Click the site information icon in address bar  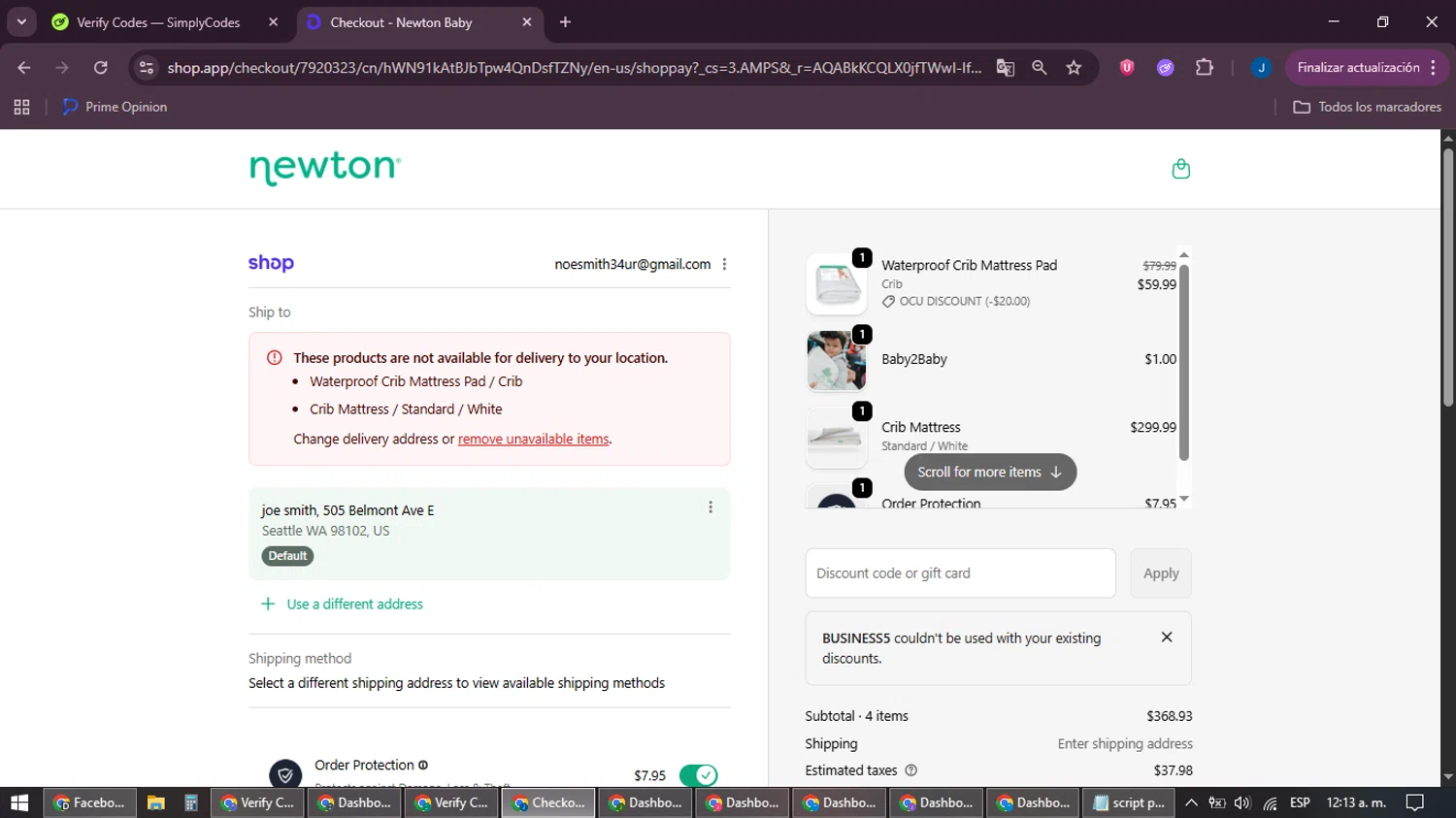pyautogui.click(x=147, y=68)
